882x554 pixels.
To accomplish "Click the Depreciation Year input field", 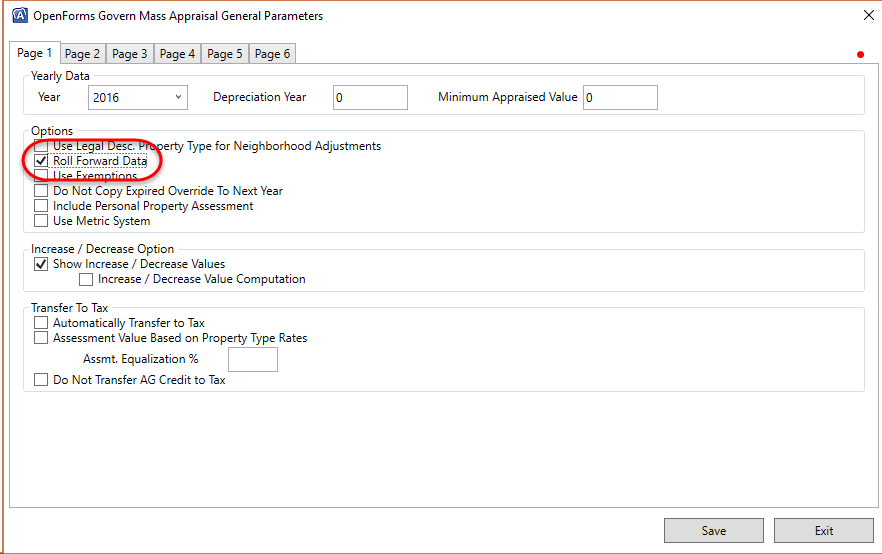I will (370, 97).
